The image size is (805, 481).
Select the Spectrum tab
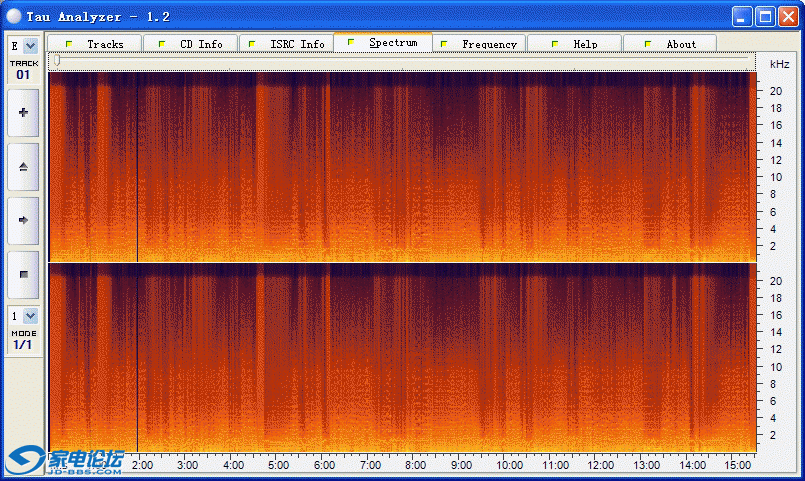383,43
